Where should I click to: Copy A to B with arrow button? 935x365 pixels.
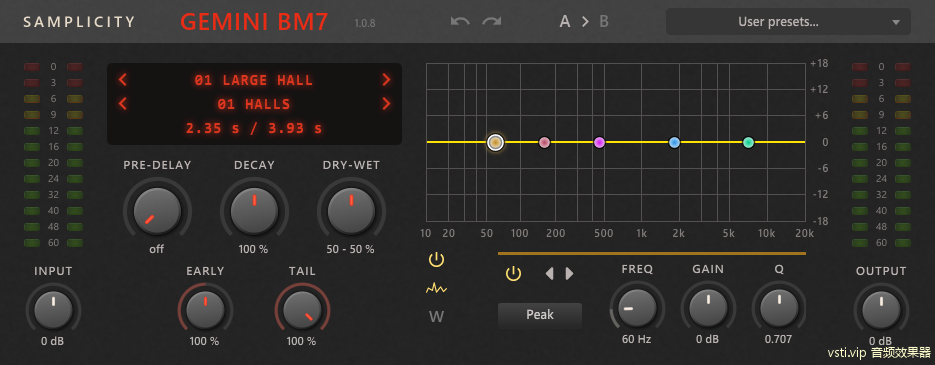(x=585, y=22)
